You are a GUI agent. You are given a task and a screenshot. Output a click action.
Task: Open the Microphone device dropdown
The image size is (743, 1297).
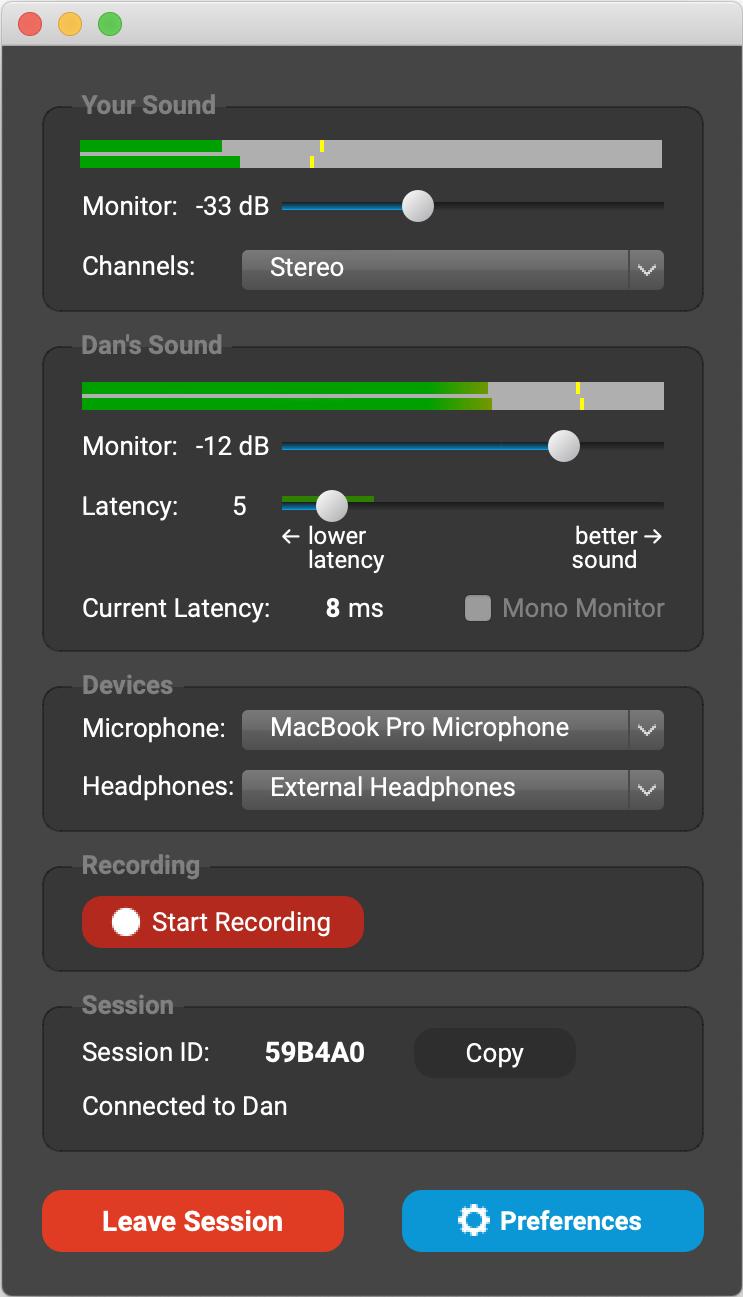(436, 729)
